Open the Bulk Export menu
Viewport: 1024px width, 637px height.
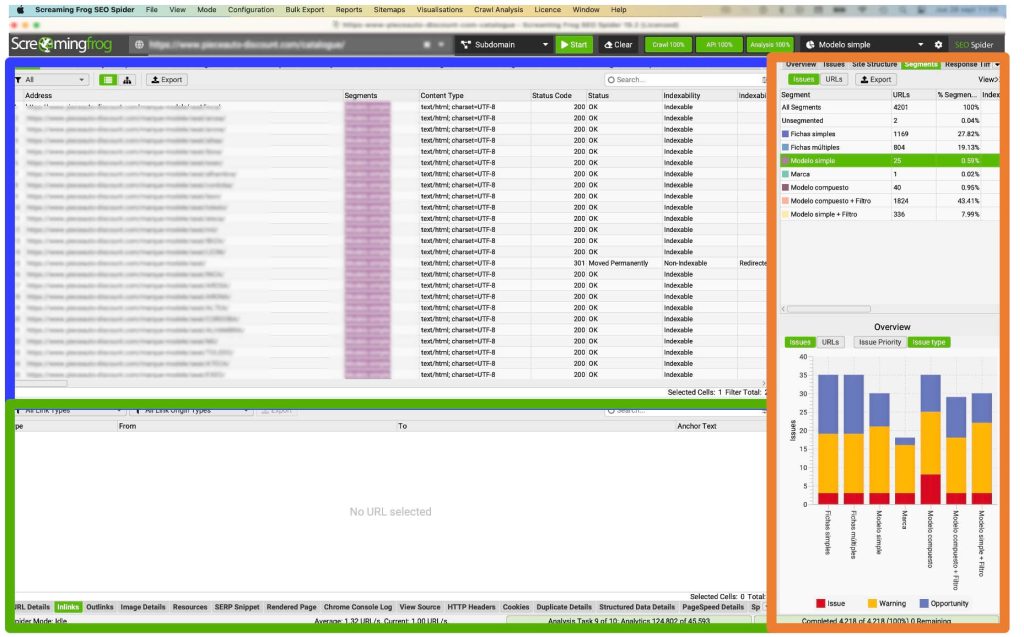pyautogui.click(x=304, y=9)
